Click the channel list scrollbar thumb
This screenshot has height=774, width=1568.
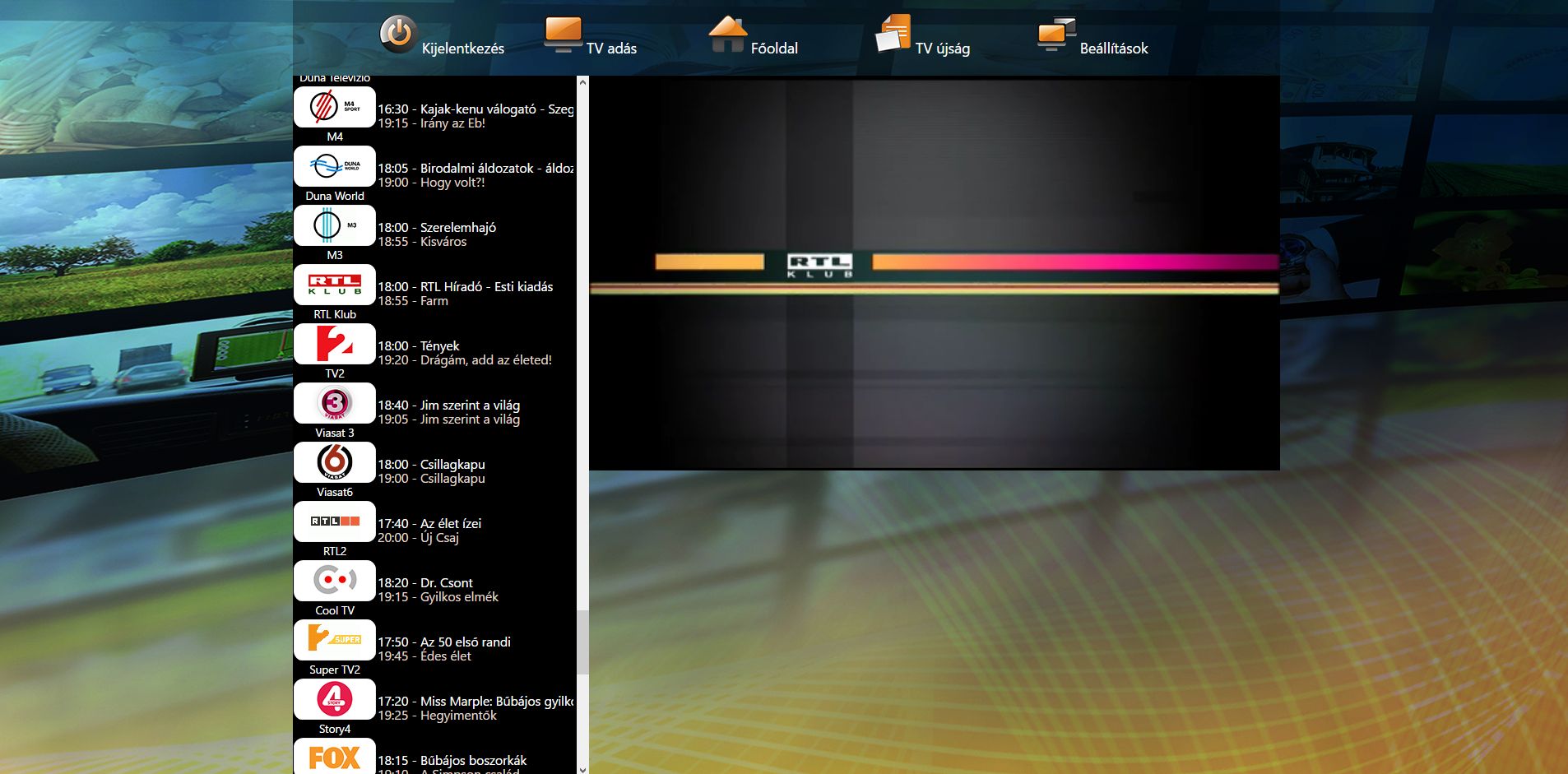[x=582, y=642]
